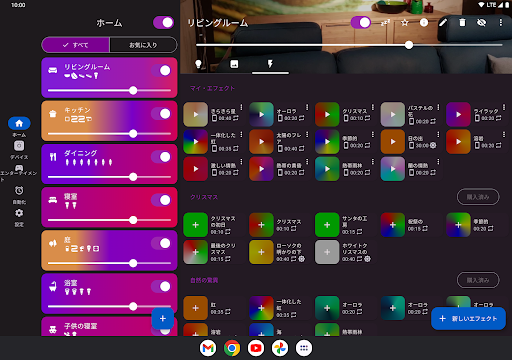Edit リビングルーム with the pencil icon
Viewport: 512px width, 360px height.
coord(443,23)
